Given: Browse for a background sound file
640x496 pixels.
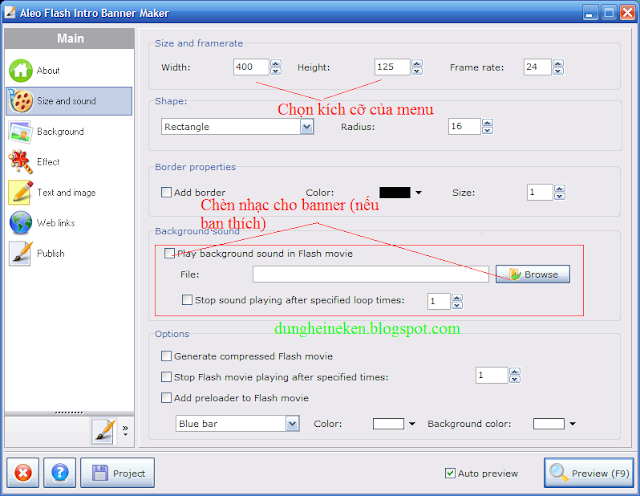Looking at the screenshot, I should pos(533,274).
